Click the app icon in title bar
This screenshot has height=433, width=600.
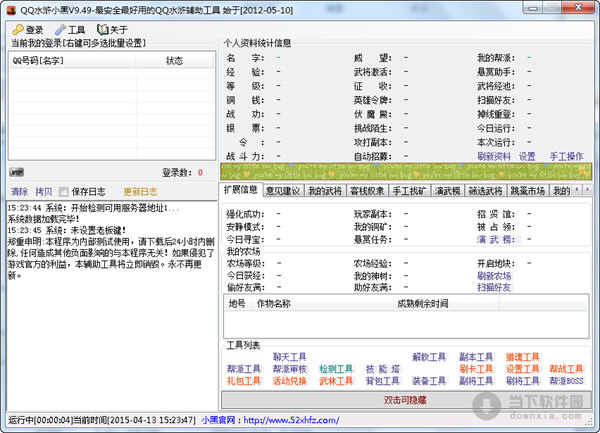coord(11,10)
